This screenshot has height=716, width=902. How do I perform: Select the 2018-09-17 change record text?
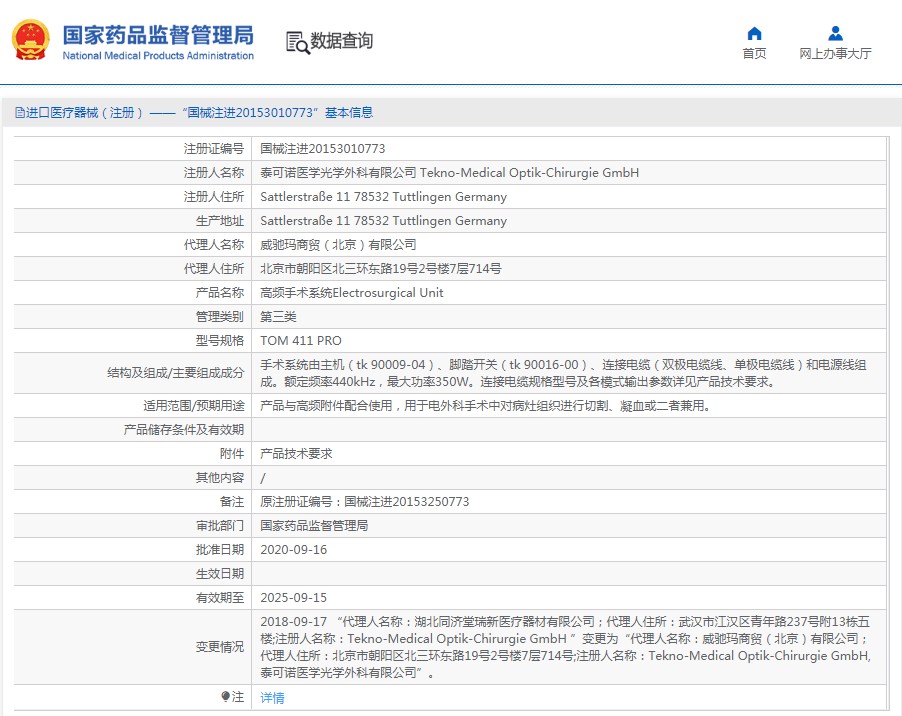(565, 647)
